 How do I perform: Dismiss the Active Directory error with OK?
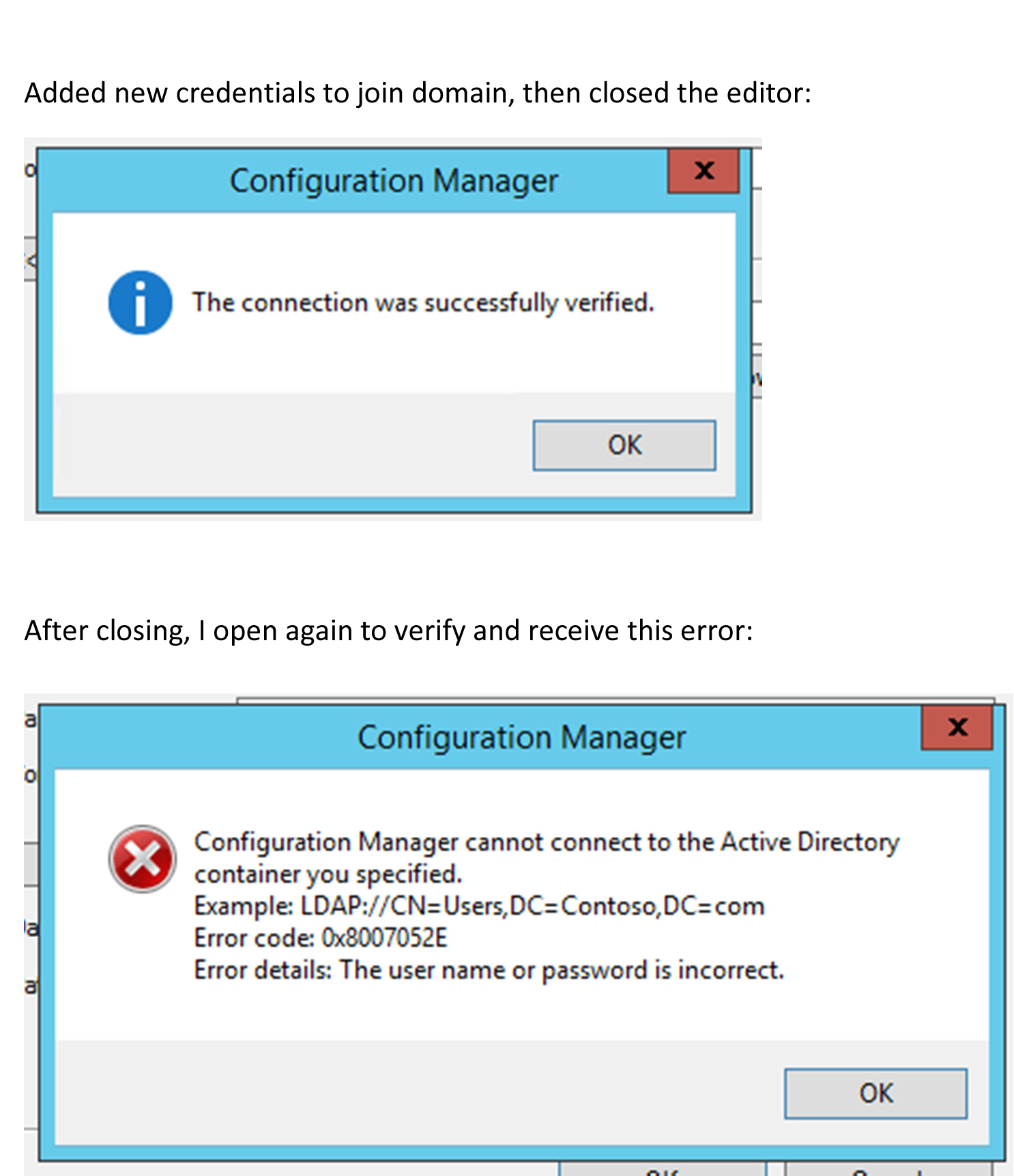point(875,1093)
